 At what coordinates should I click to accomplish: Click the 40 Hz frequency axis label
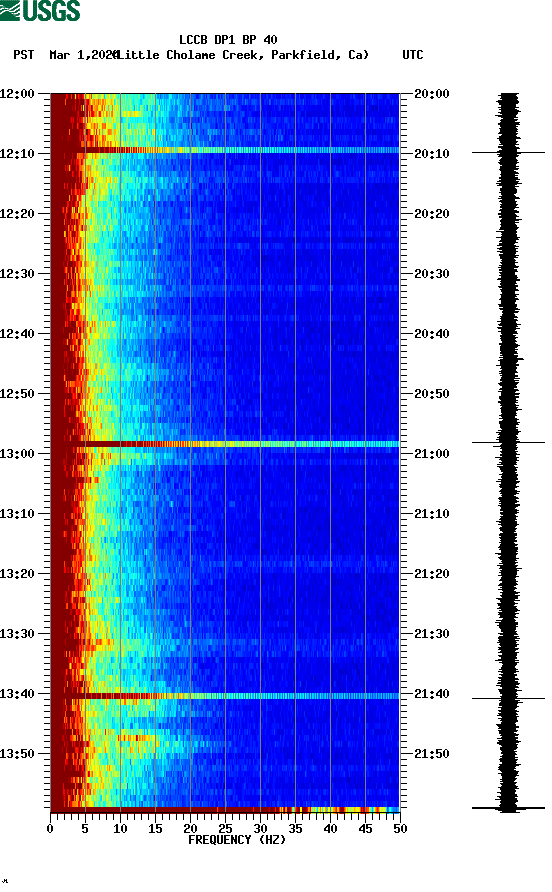[330, 829]
